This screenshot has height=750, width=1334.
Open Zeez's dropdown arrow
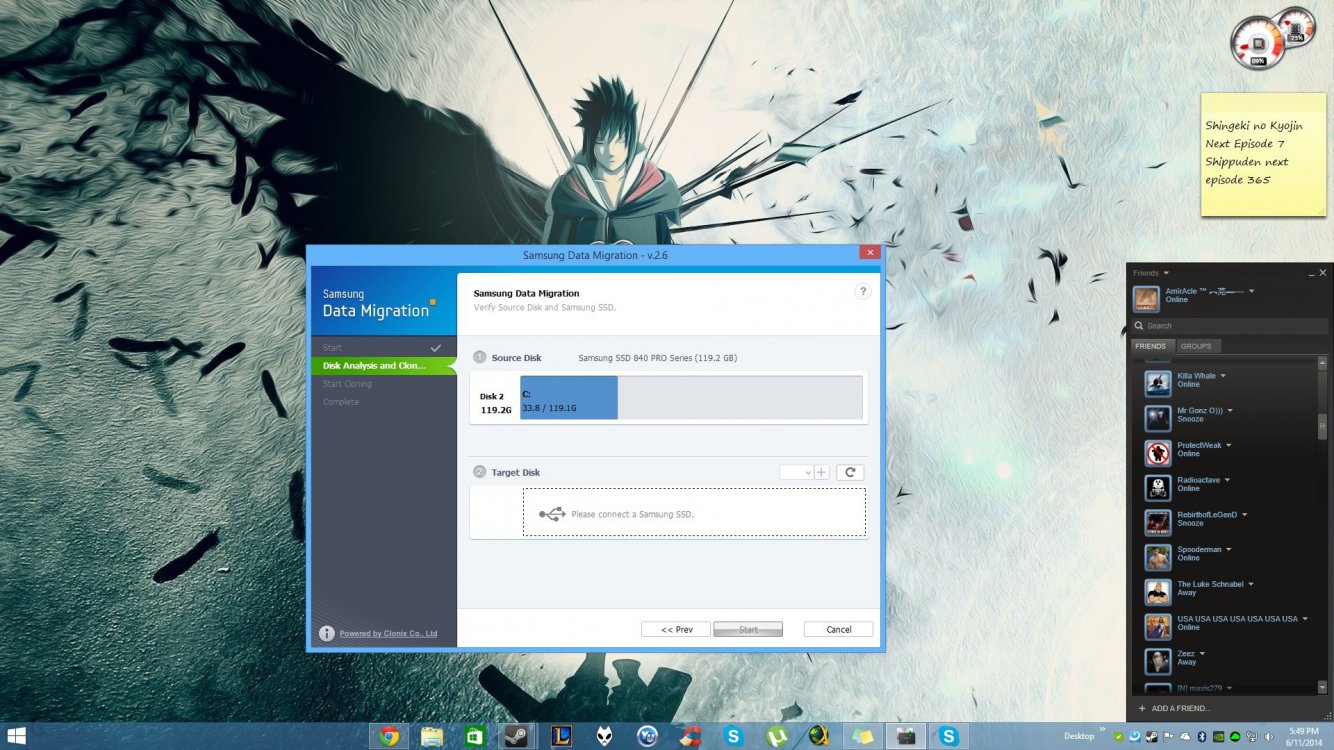point(1202,653)
